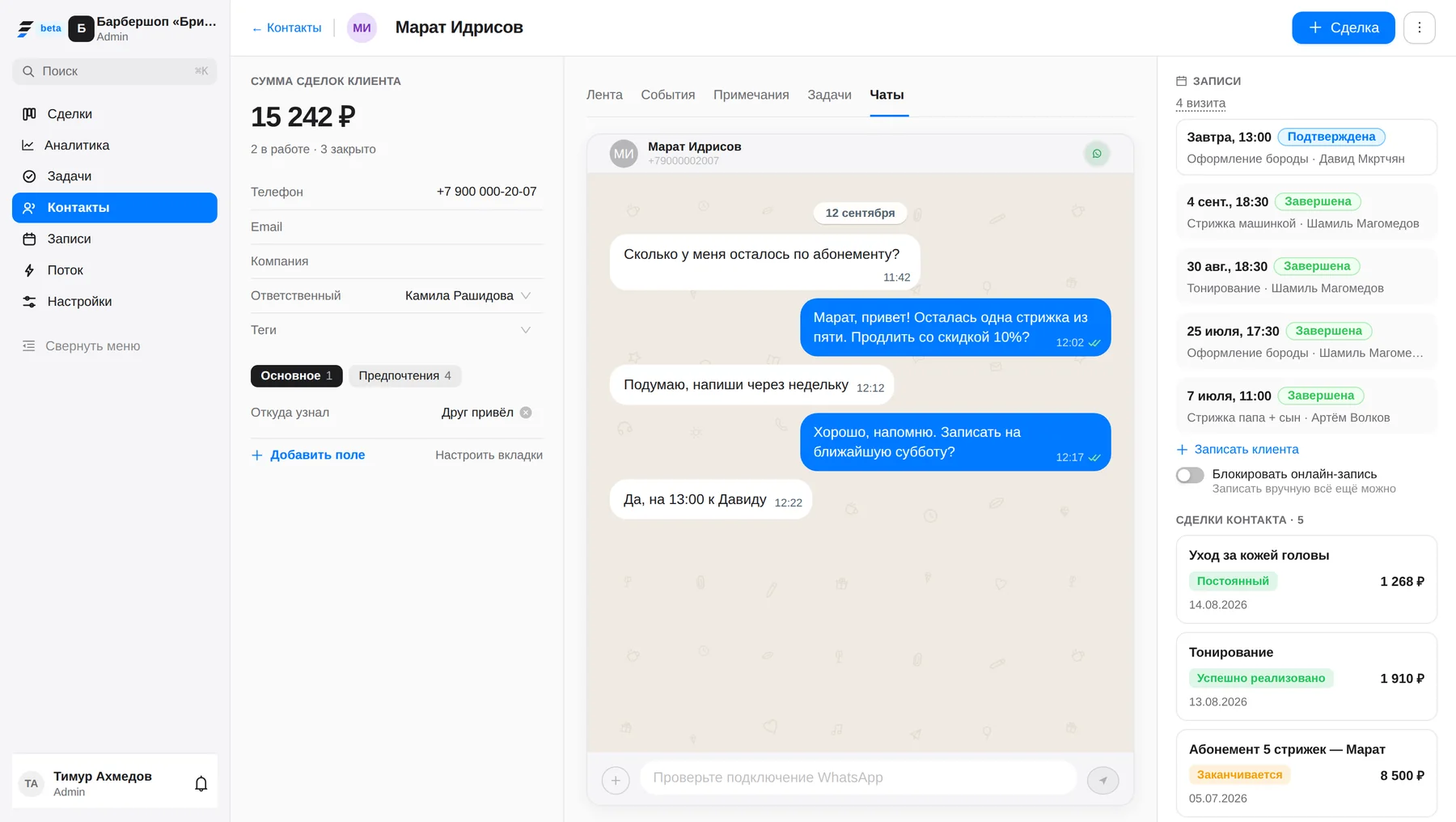The width and height of the screenshot is (1456, 822).
Task: Open the Примечания tab
Action: click(751, 95)
